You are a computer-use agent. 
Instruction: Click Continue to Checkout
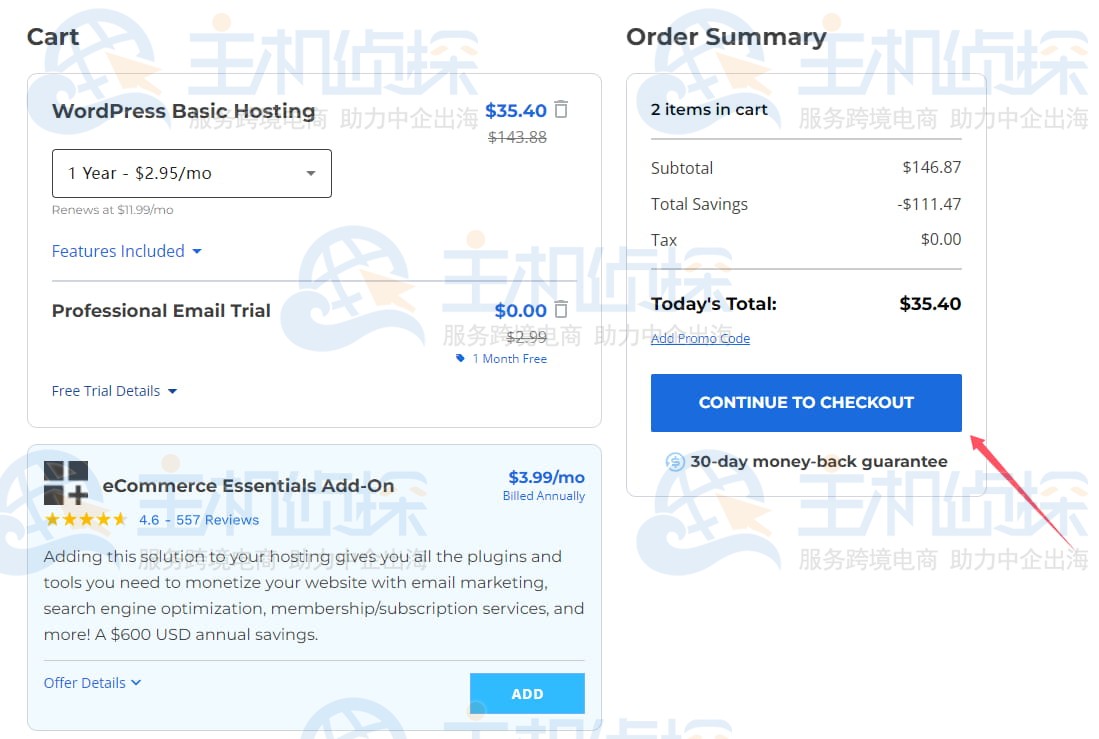(x=806, y=402)
